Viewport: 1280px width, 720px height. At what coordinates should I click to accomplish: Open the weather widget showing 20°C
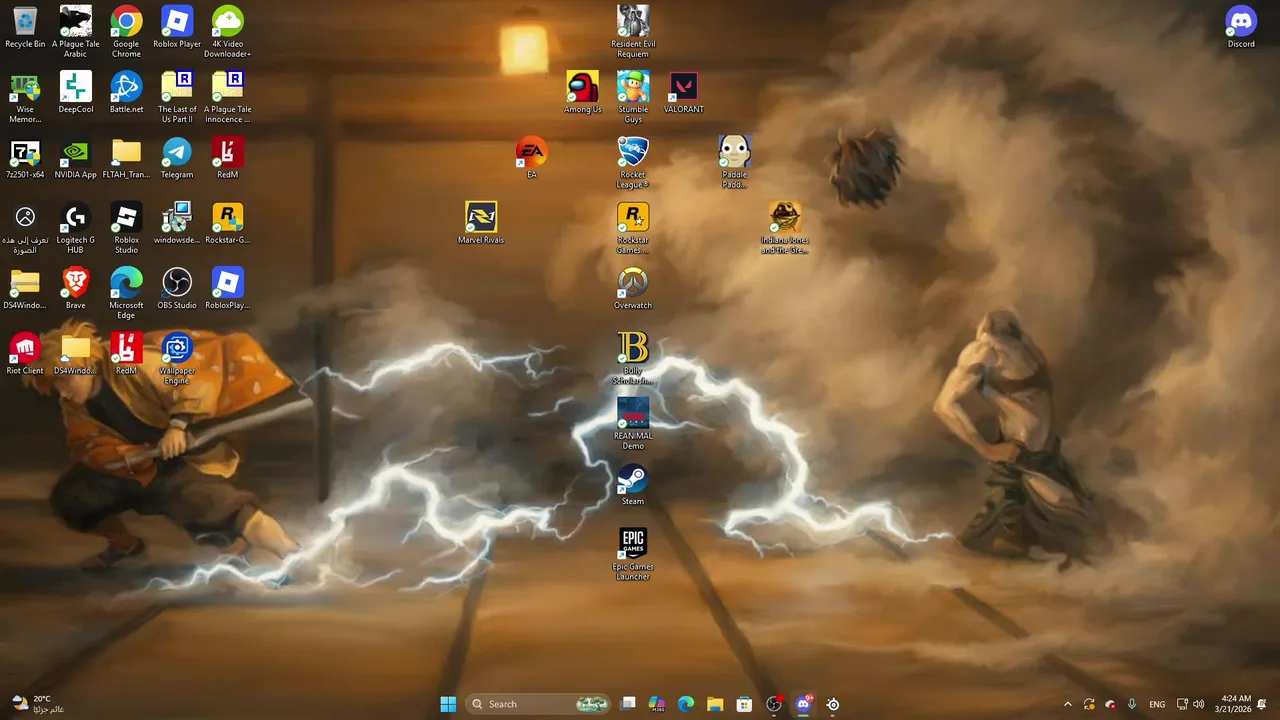(x=38, y=704)
